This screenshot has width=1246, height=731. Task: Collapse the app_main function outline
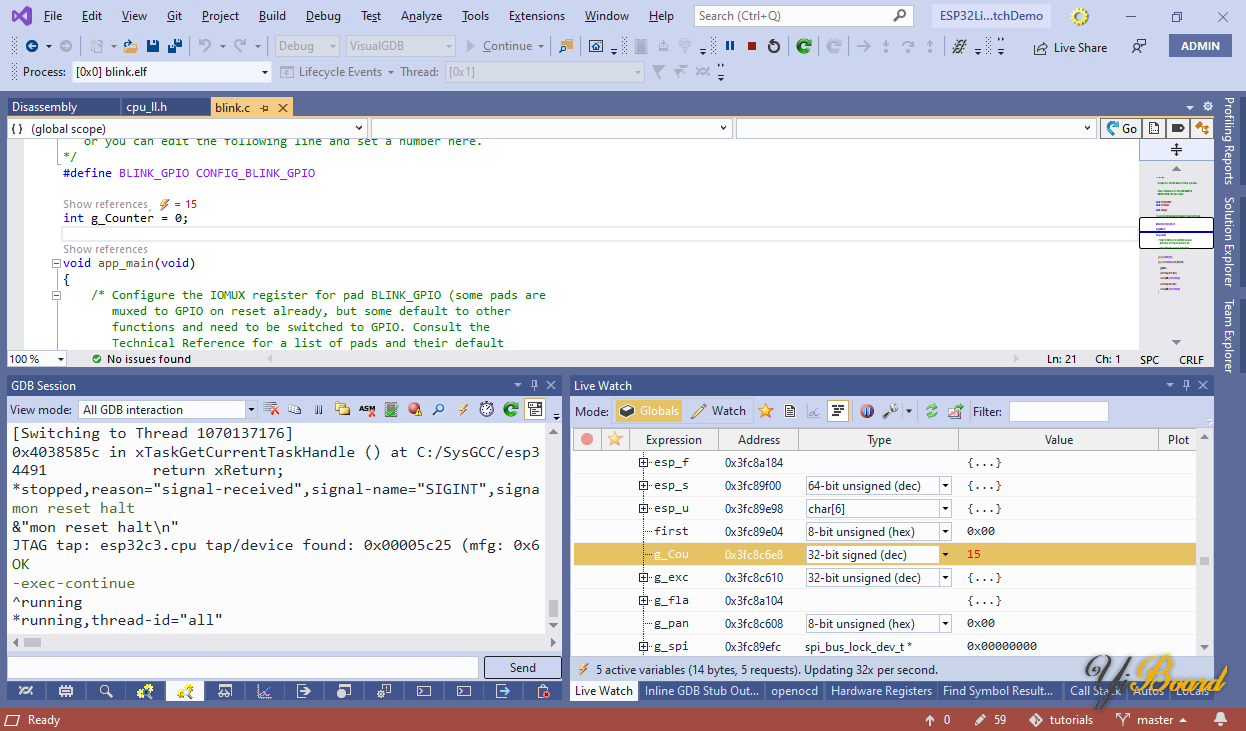point(56,264)
